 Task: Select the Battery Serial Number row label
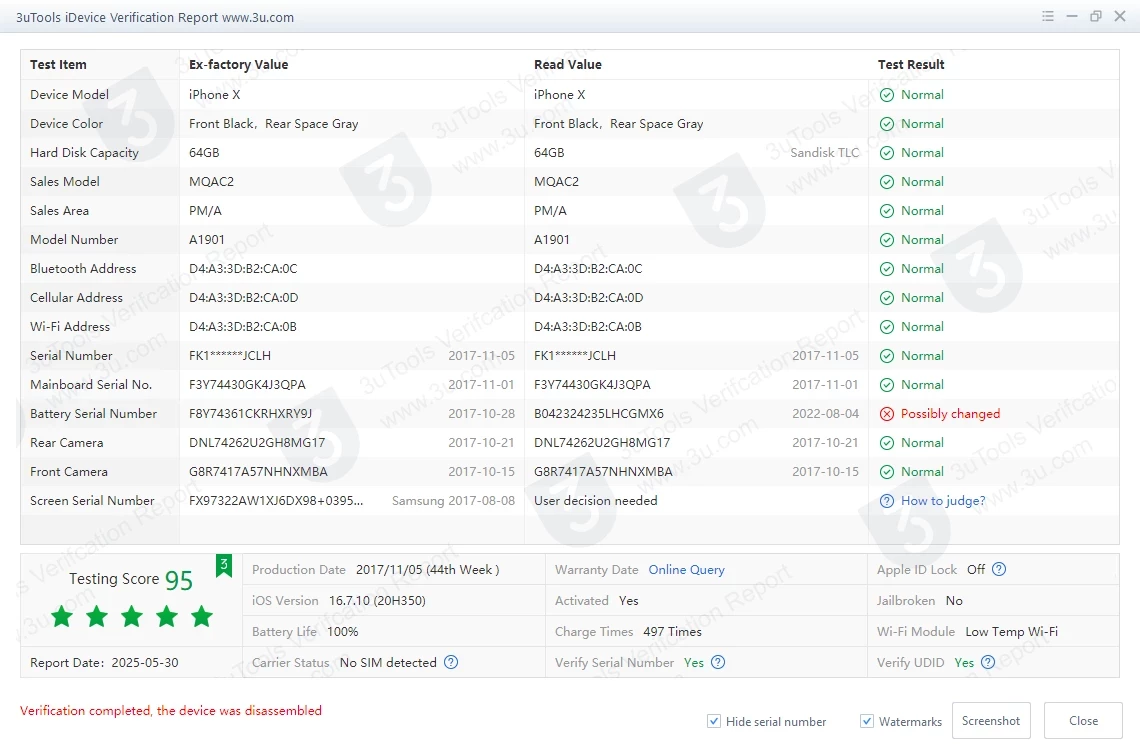(x=93, y=414)
